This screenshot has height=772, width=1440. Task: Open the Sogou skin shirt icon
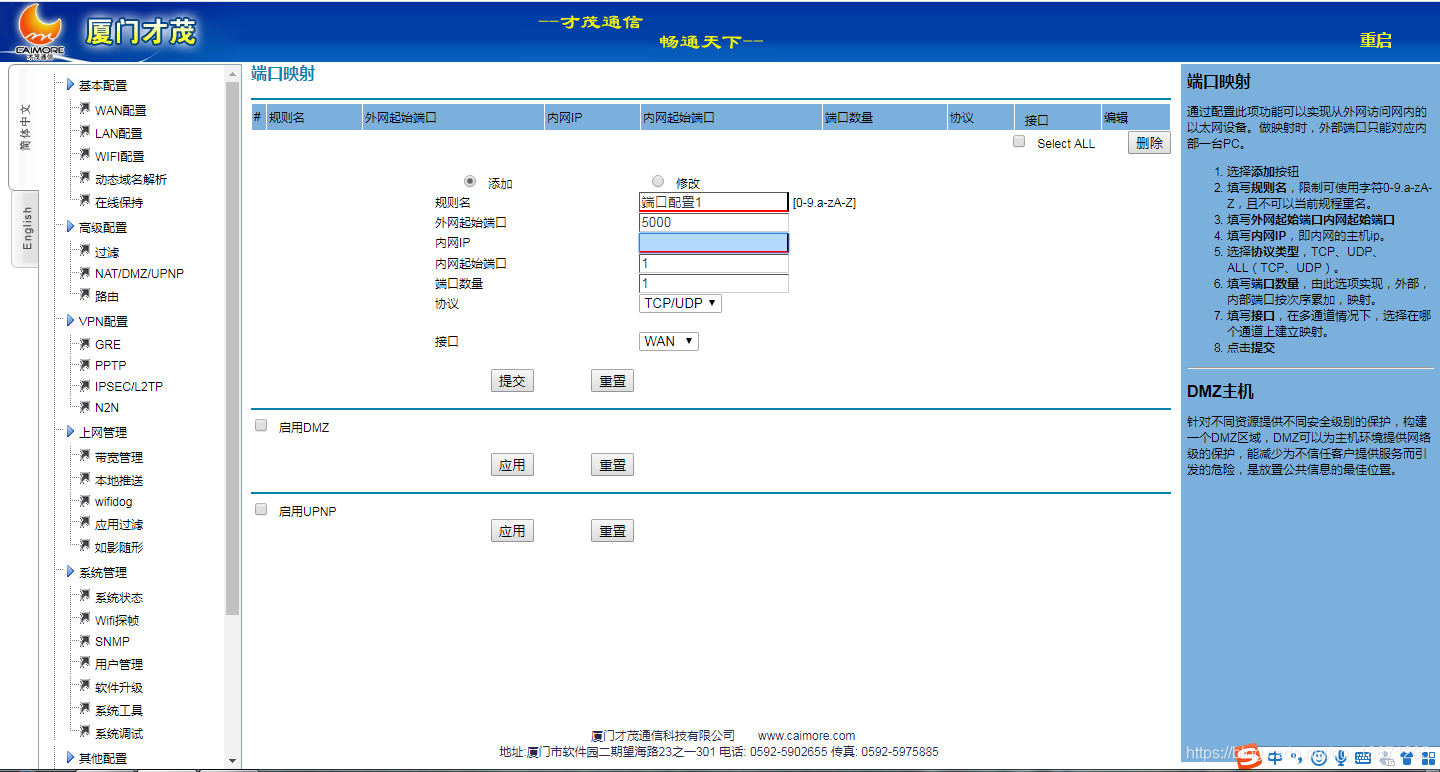point(1408,758)
